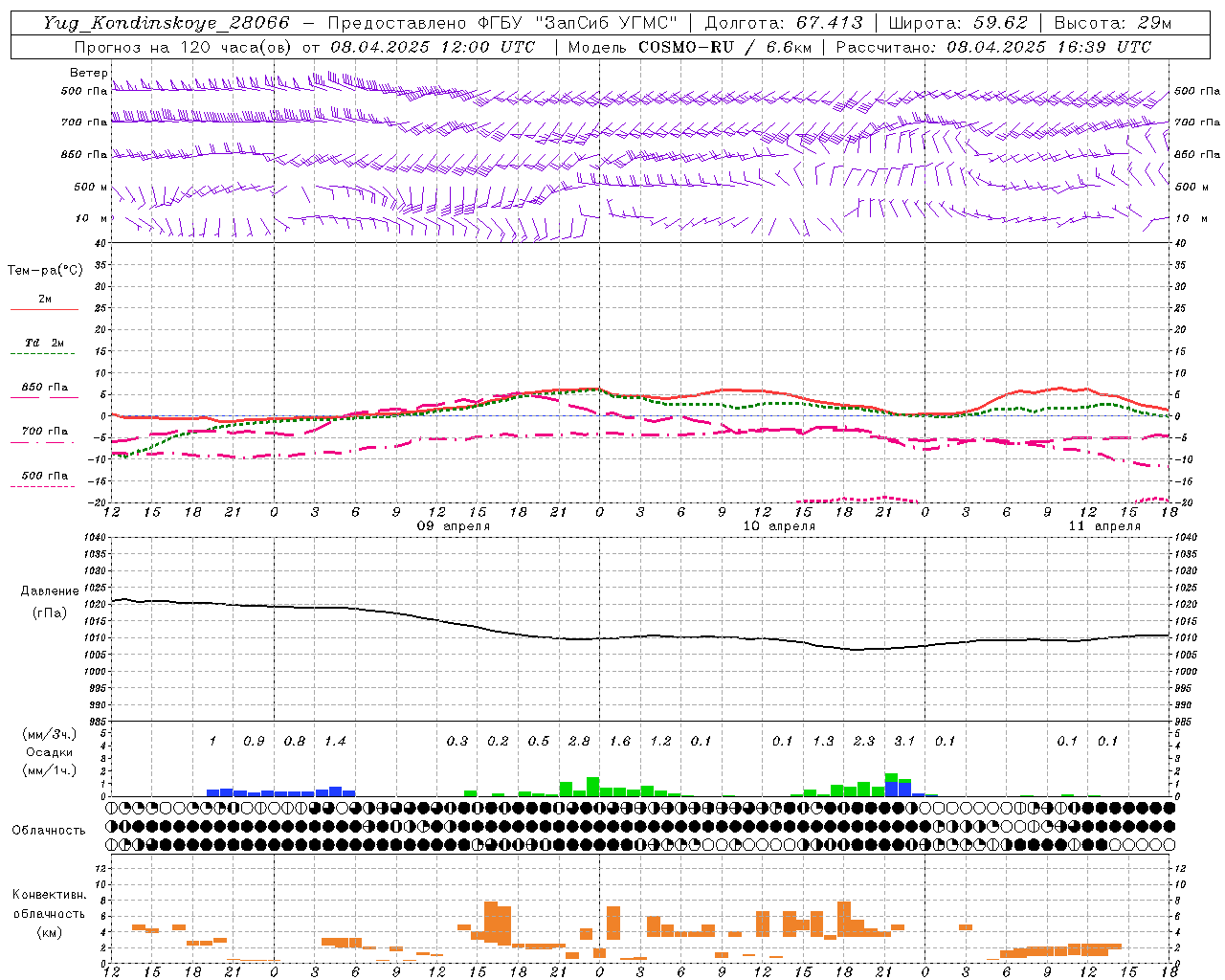Click the Конвективн. облачность (км) label

point(49,913)
